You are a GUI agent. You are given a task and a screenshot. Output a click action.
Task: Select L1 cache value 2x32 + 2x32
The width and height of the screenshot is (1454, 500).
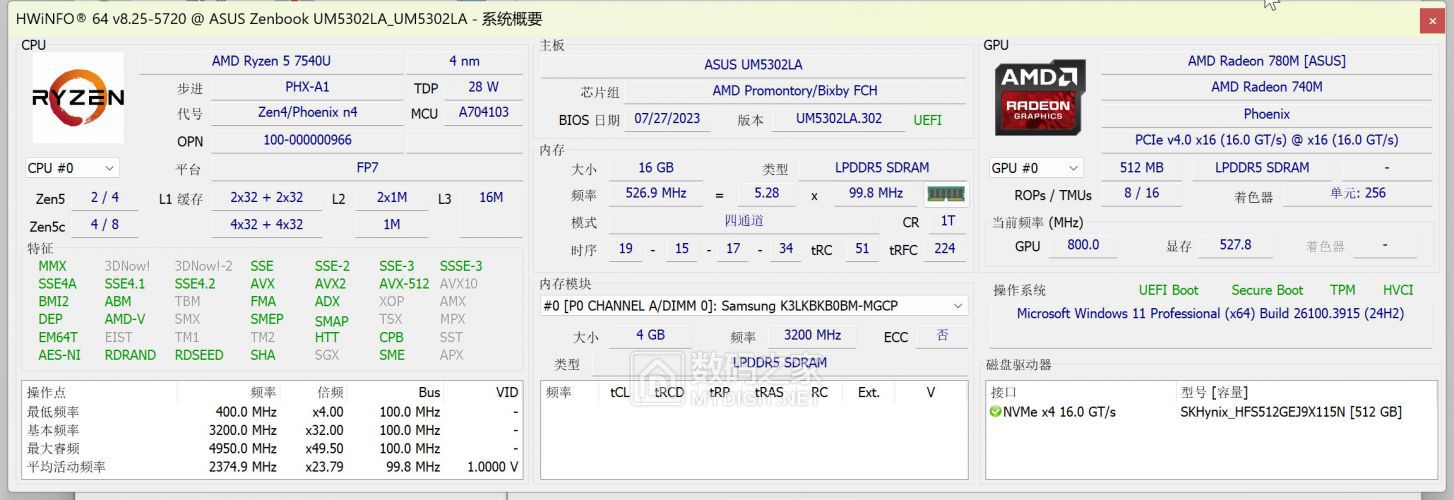click(267, 198)
